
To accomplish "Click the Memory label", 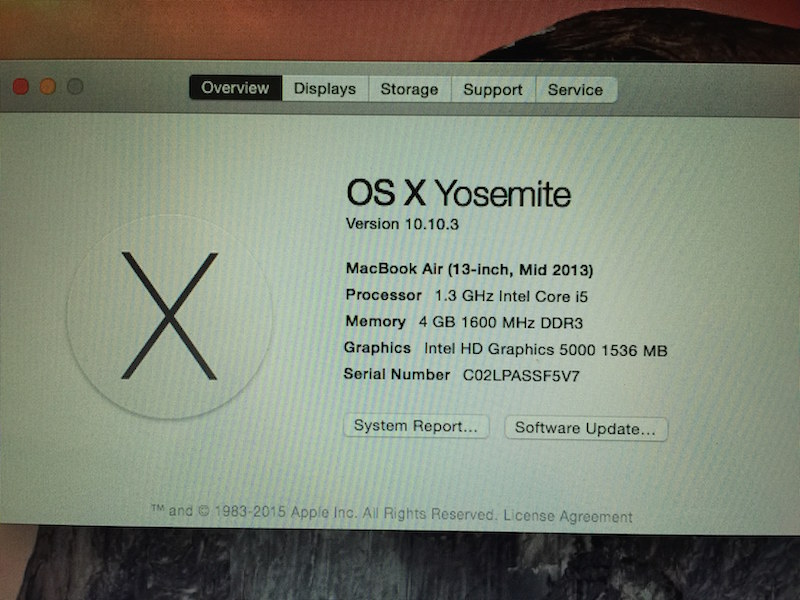I will [x=376, y=321].
